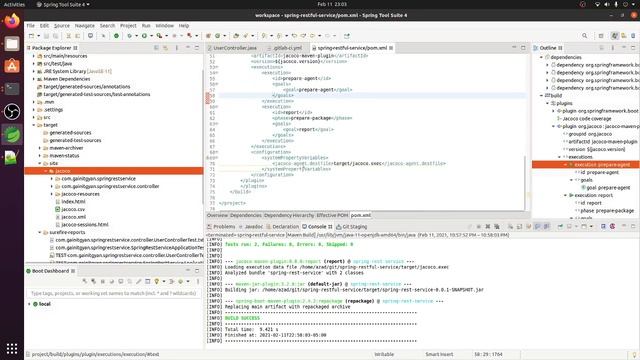Click the Boot Dashboard green toolbar icon
Screen dimensions: 640x360
[116, 36]
